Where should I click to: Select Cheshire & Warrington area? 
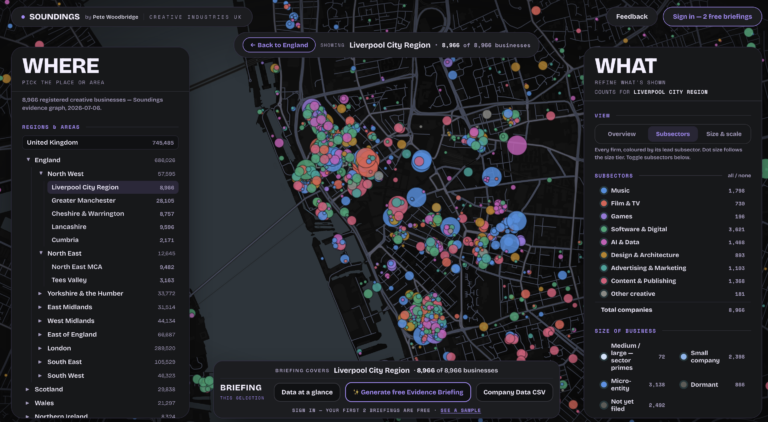tap(113, 213)
